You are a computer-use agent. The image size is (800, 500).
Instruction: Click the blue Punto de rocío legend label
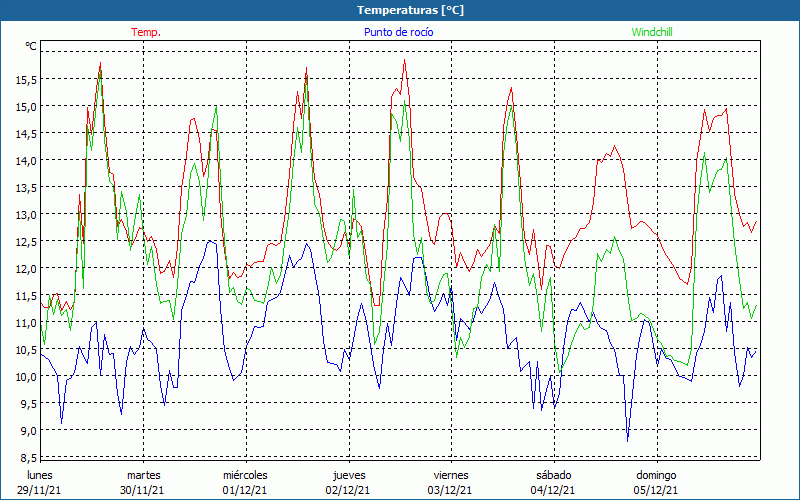(x=398, y=32)
